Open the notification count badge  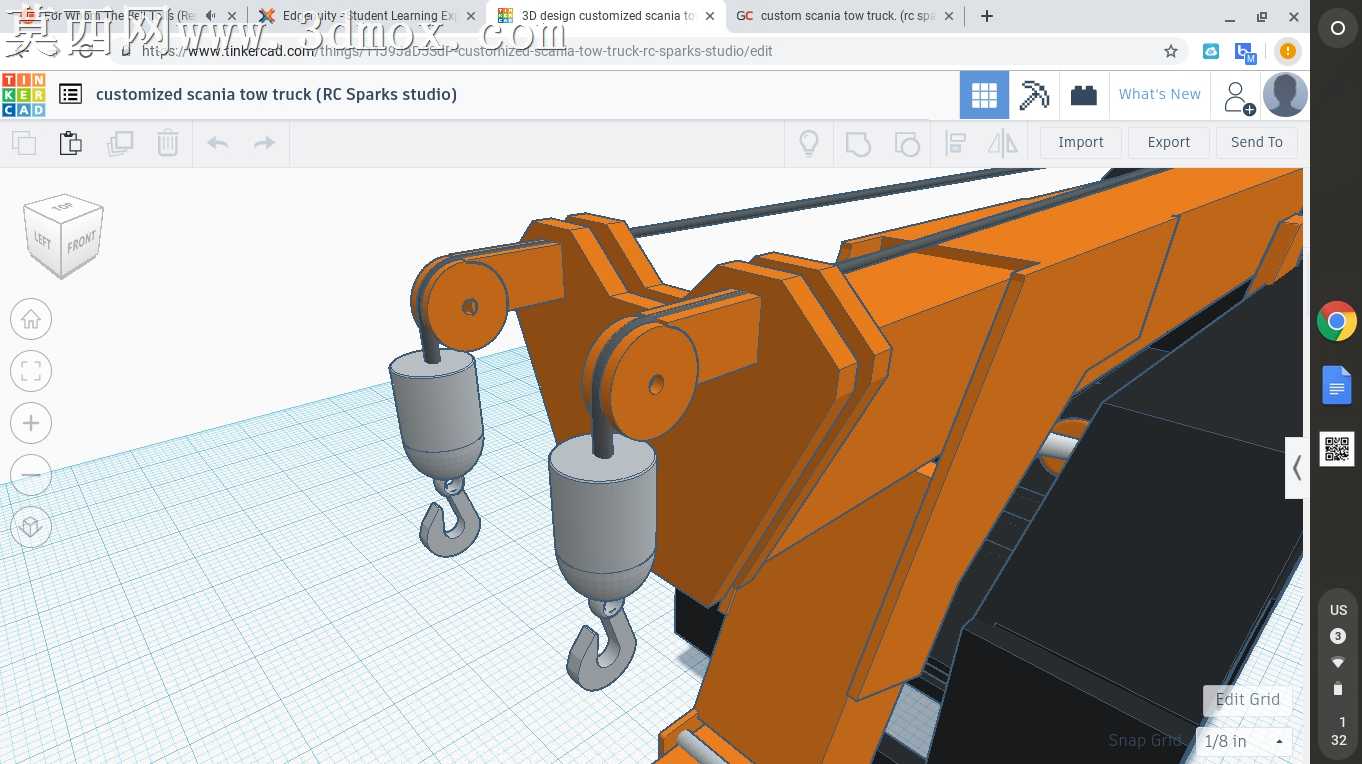click(1338, 636)
